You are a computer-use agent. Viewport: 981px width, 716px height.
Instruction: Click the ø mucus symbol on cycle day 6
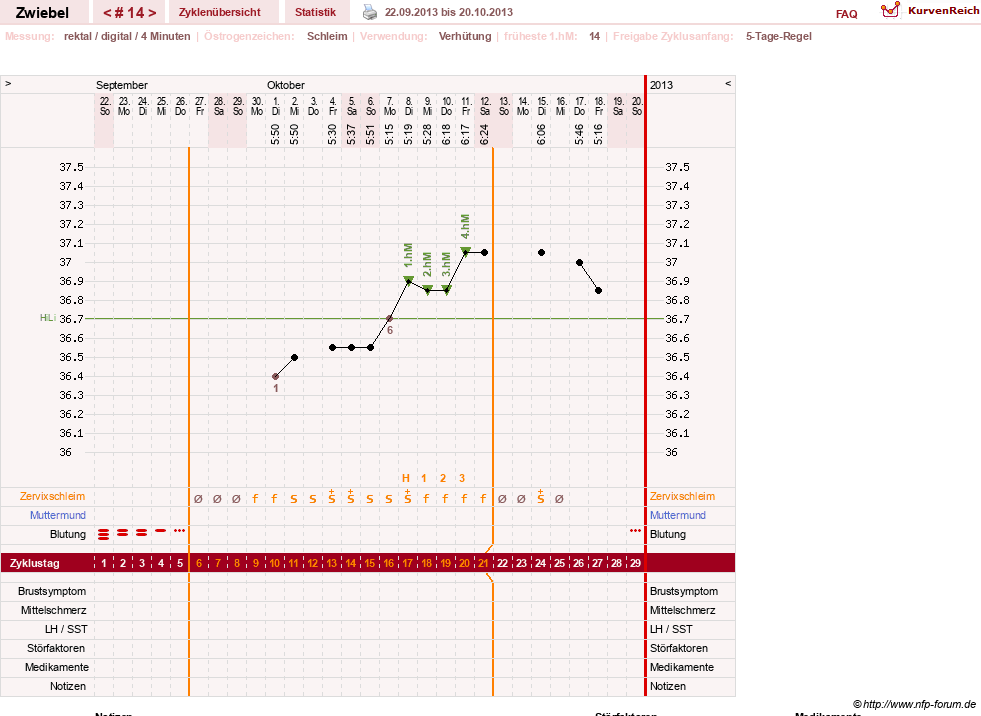[198, 499]
